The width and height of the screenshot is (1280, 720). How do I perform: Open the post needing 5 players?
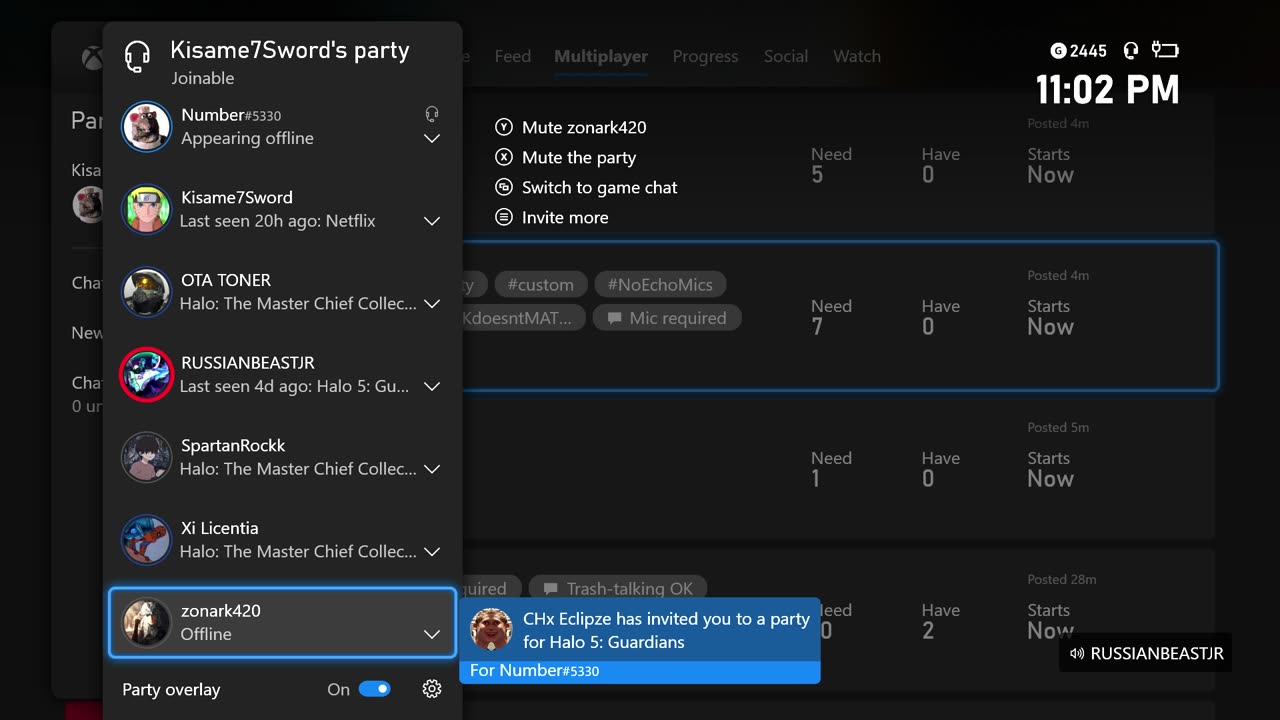[x=840, y=165]
